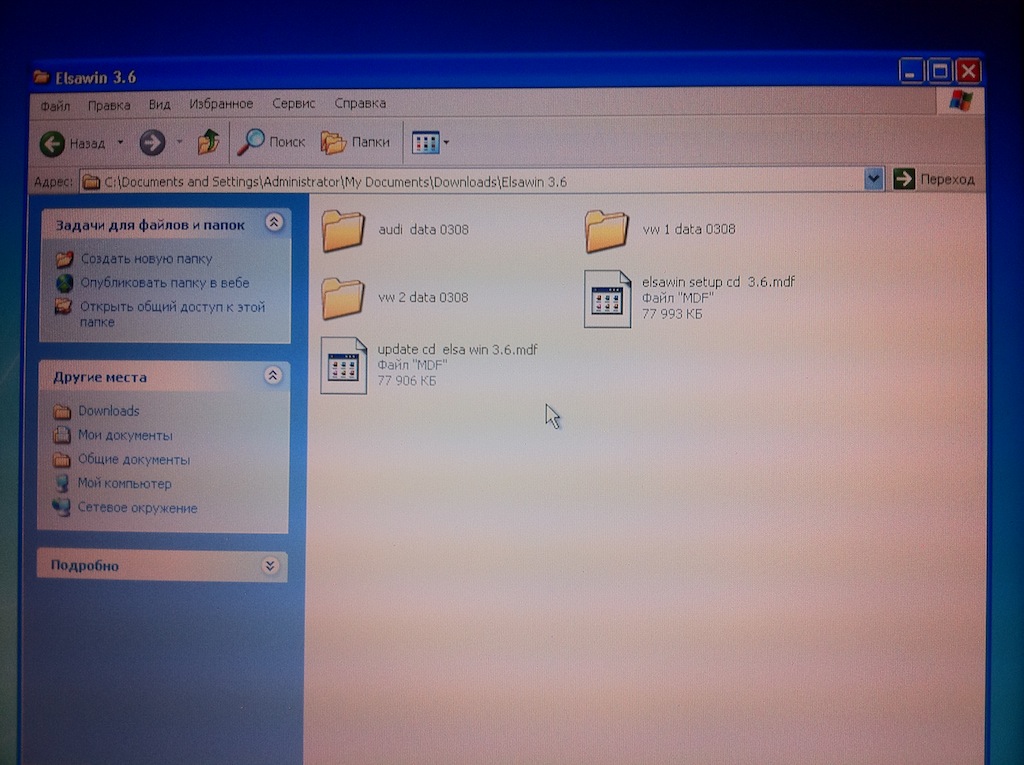
Task: Select the vw 1 data 0308 folder
Action: [x=607, y=231]
